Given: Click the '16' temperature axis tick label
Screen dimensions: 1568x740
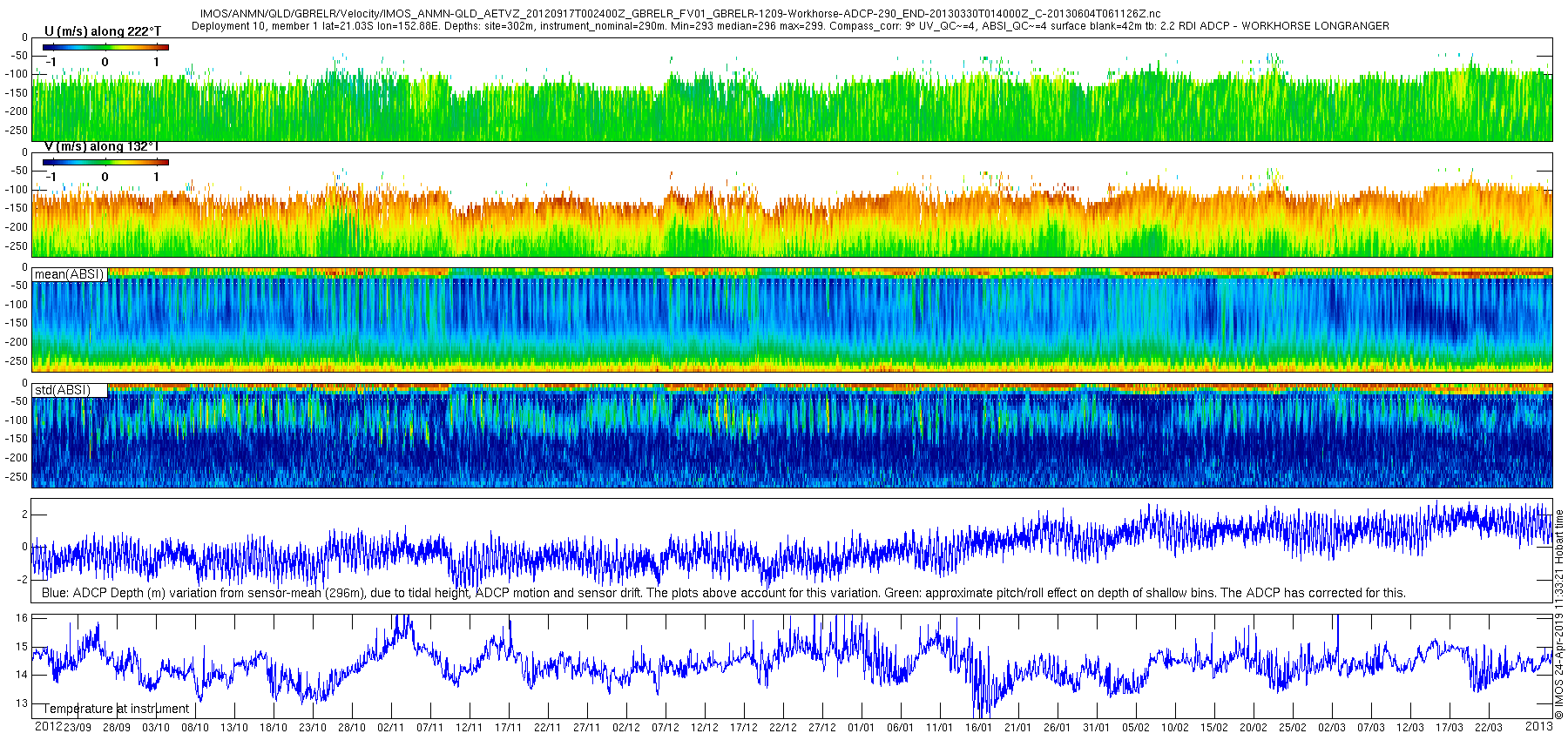Looking at the screenshot, I should tap(22, 618).
